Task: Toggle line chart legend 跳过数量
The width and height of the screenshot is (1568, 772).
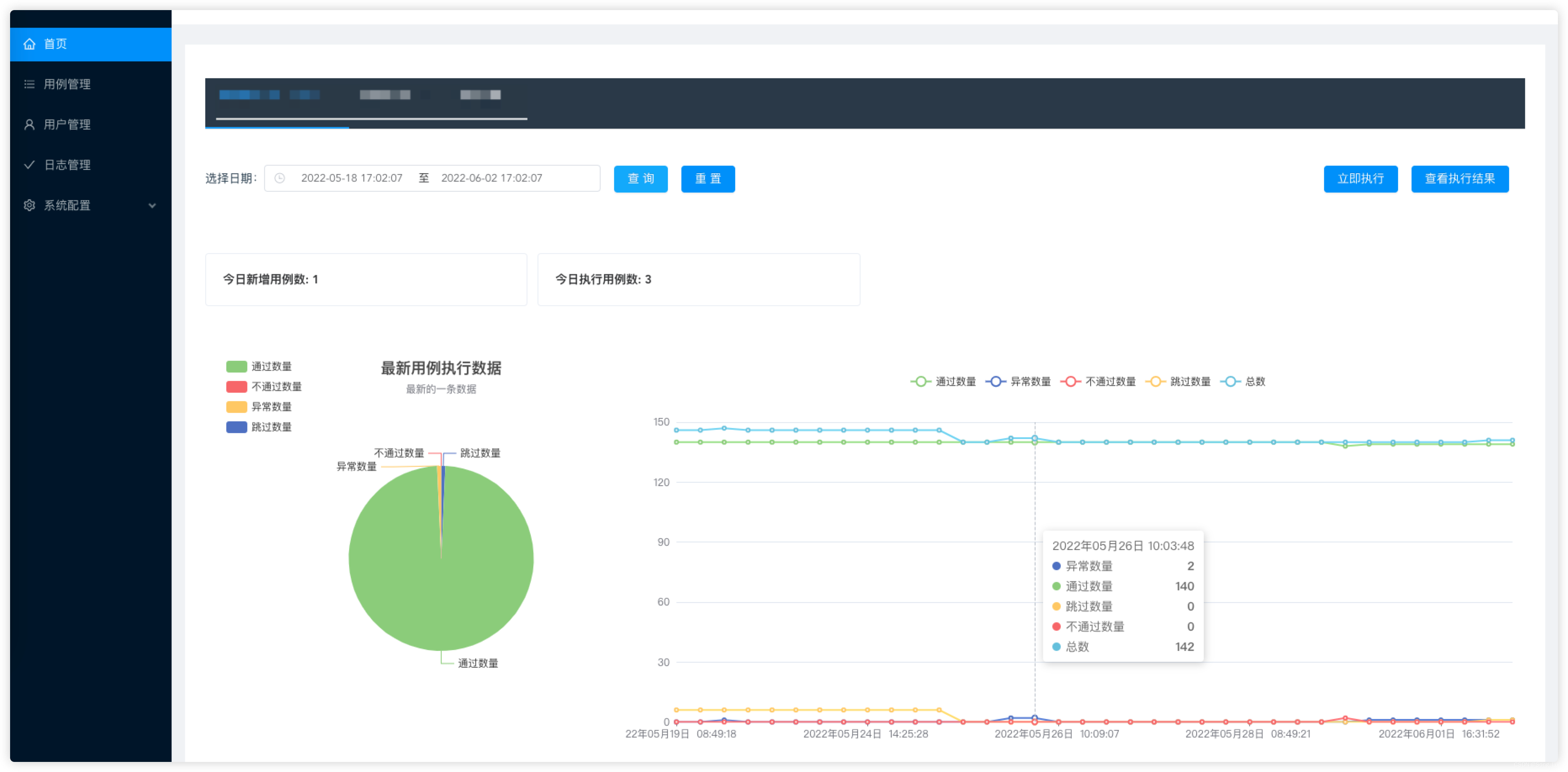Action: [1178, 381]
